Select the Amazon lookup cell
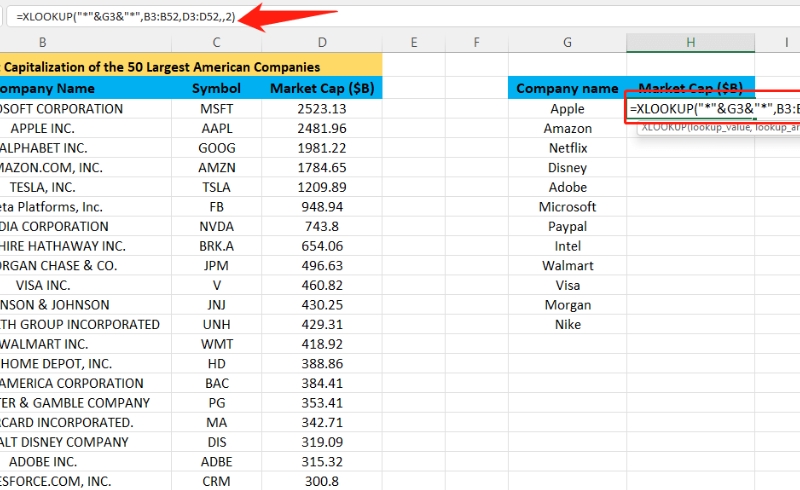800x490 pixels. pyautogui.click(x=567, y=128)
